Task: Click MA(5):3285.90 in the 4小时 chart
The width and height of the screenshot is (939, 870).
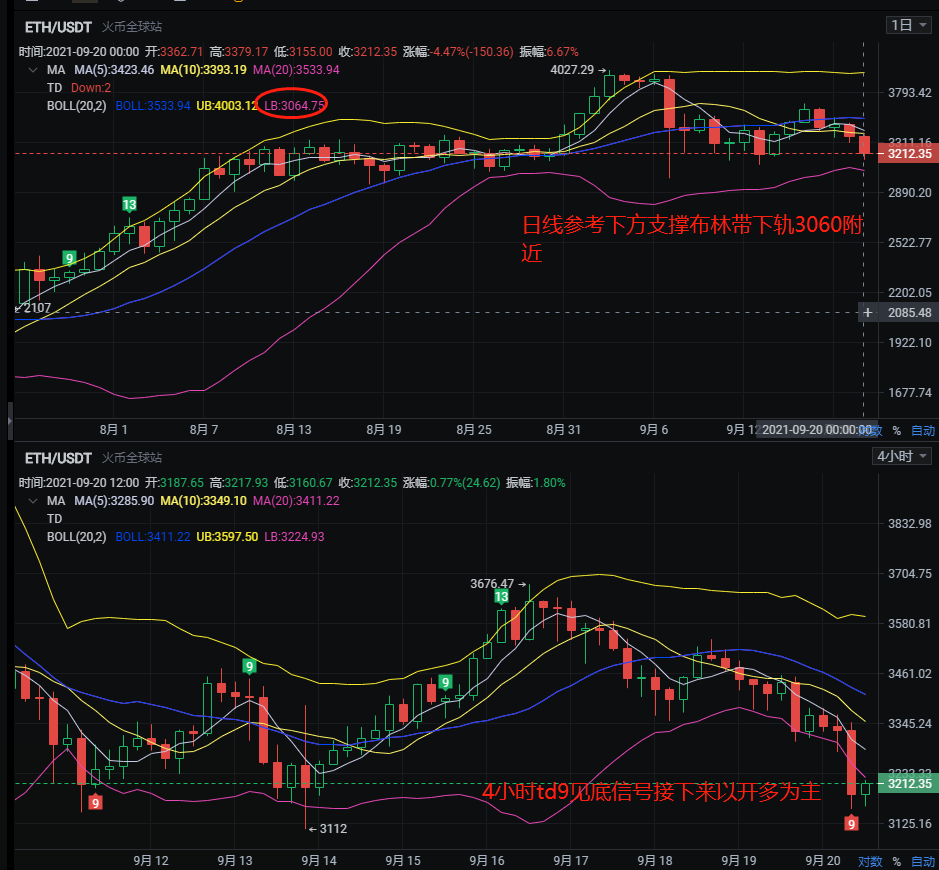Action: pyautogui.click(x=114, y=501)
